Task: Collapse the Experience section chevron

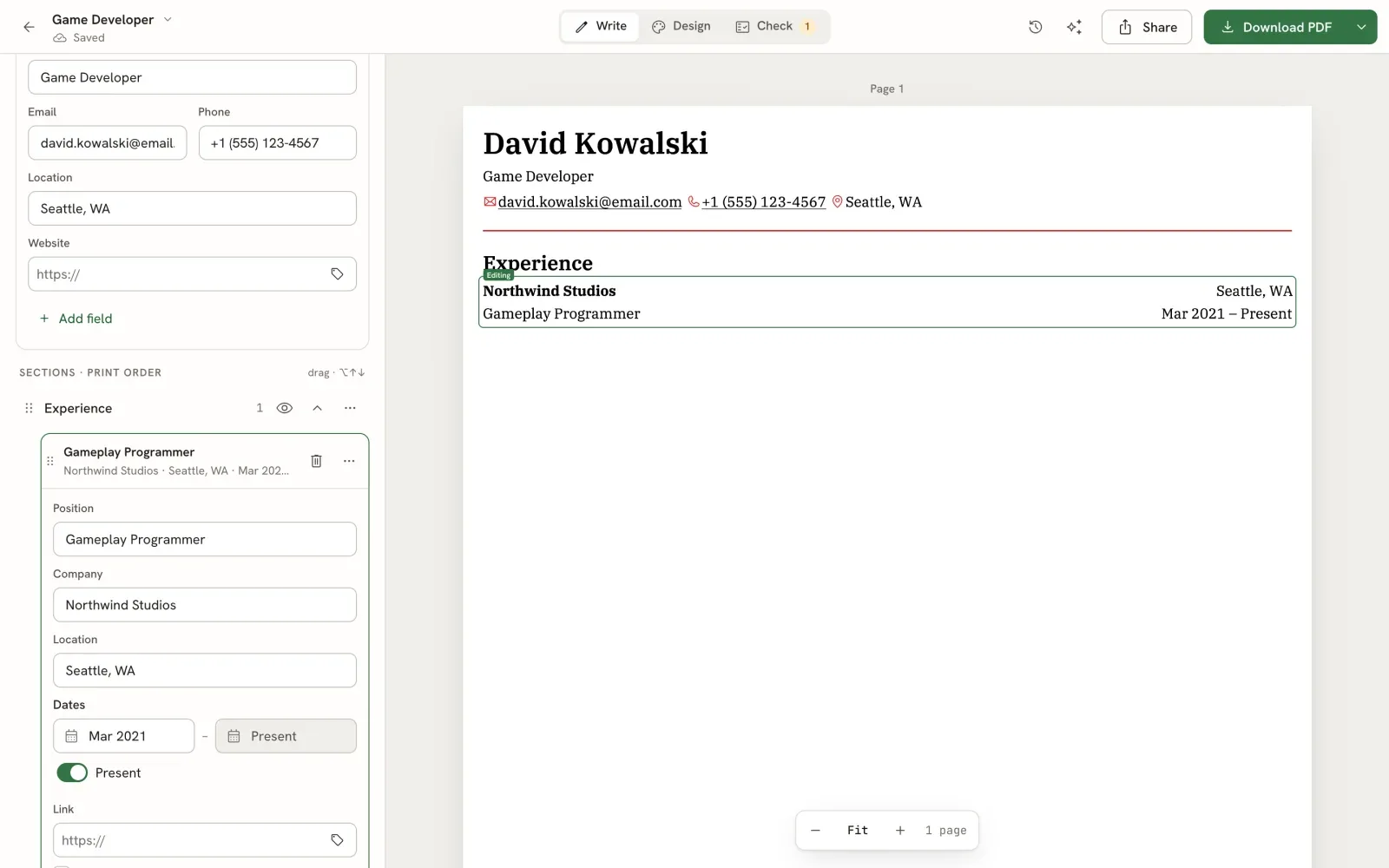Action: point(318,408)
